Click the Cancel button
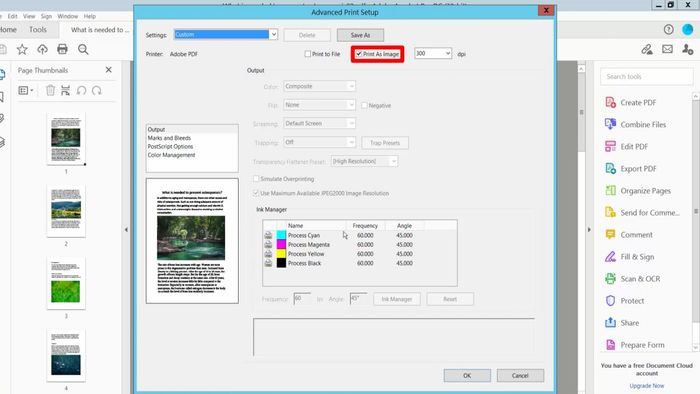This screenshot has width=700, height=394. coord(520,375)
